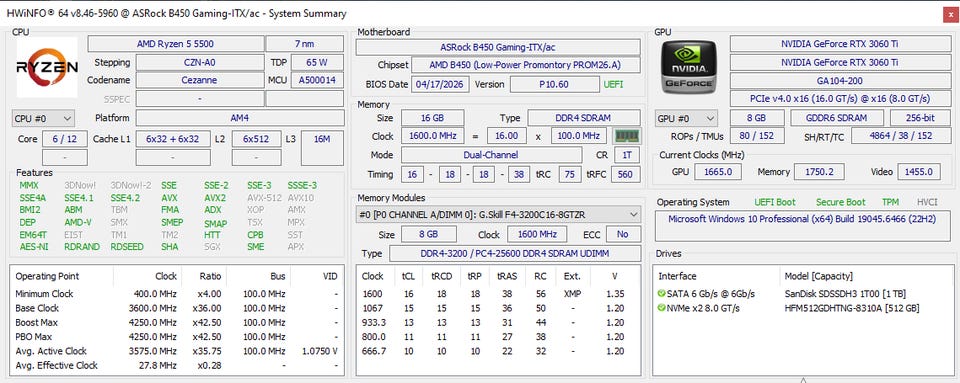
Task: Click the 1600.0 MHz memory clock value
Action: (x=432, y=136)
